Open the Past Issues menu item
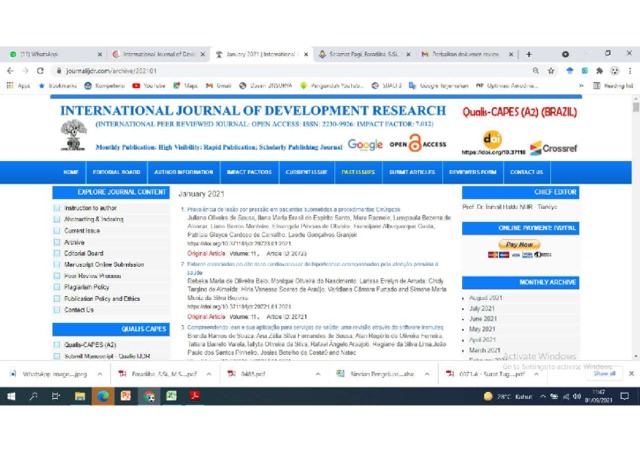The width and height of the screenshot is (640, 452). tap(358, 172)
